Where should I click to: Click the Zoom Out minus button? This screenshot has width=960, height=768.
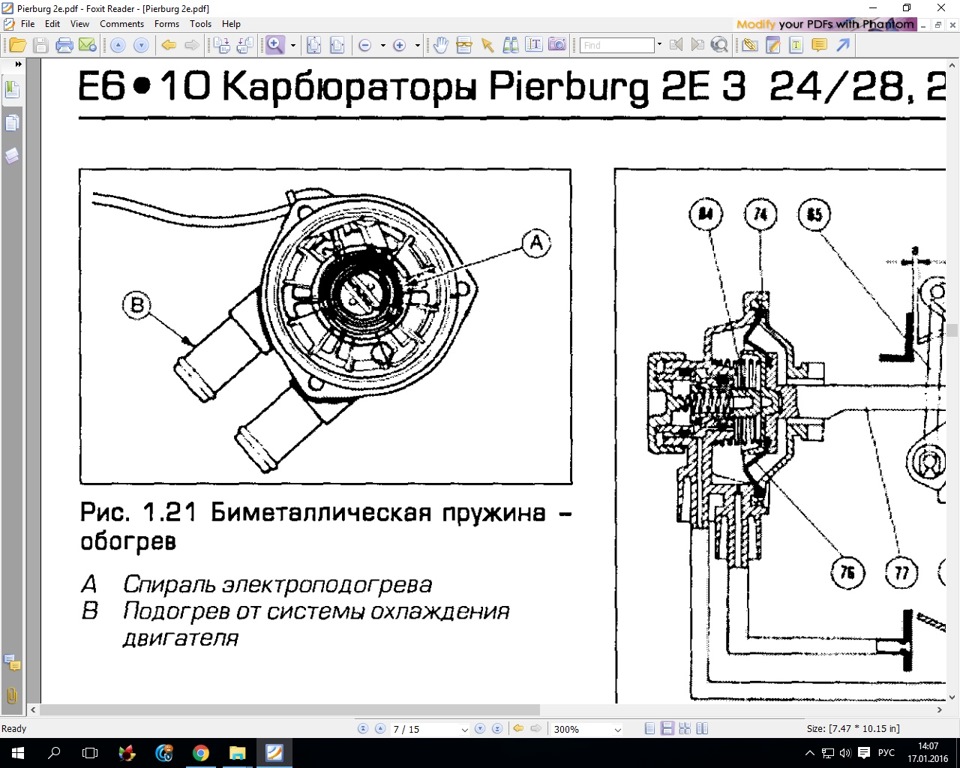(x=365, y=45)
